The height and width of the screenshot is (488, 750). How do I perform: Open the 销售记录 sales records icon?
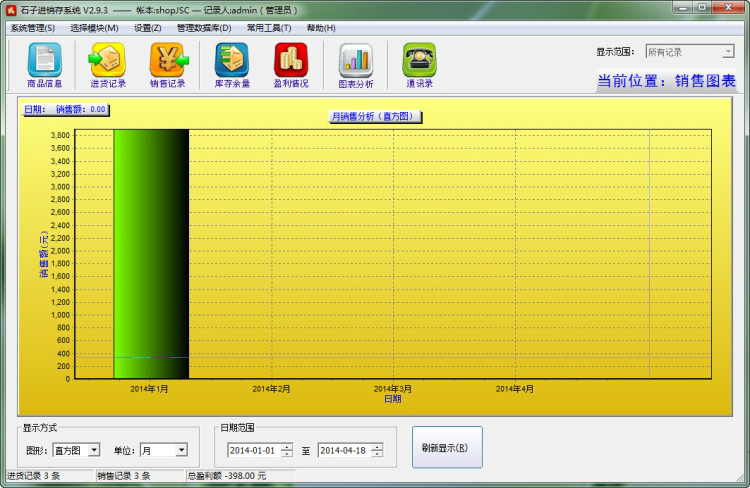point(168,64)
